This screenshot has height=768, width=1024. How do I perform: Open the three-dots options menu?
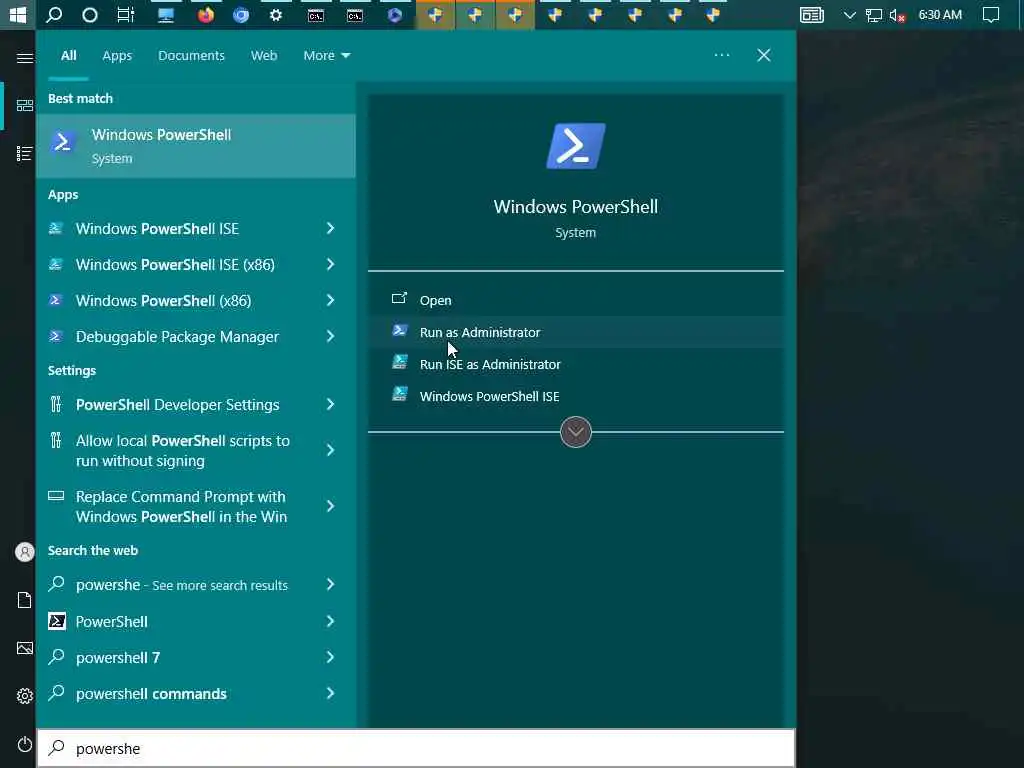point(722,55)
